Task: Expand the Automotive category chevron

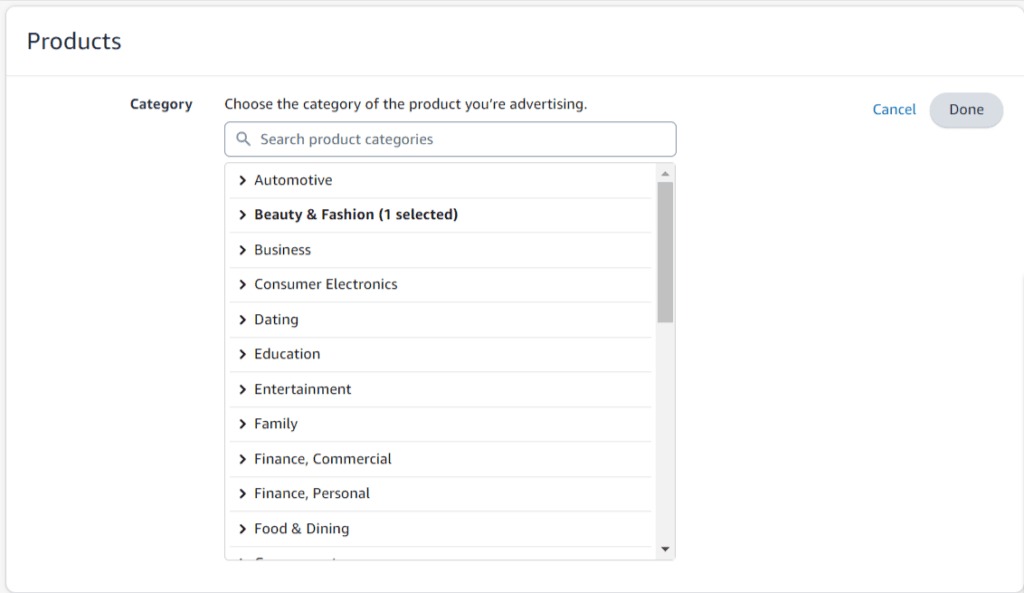Action: coord(243,180)
